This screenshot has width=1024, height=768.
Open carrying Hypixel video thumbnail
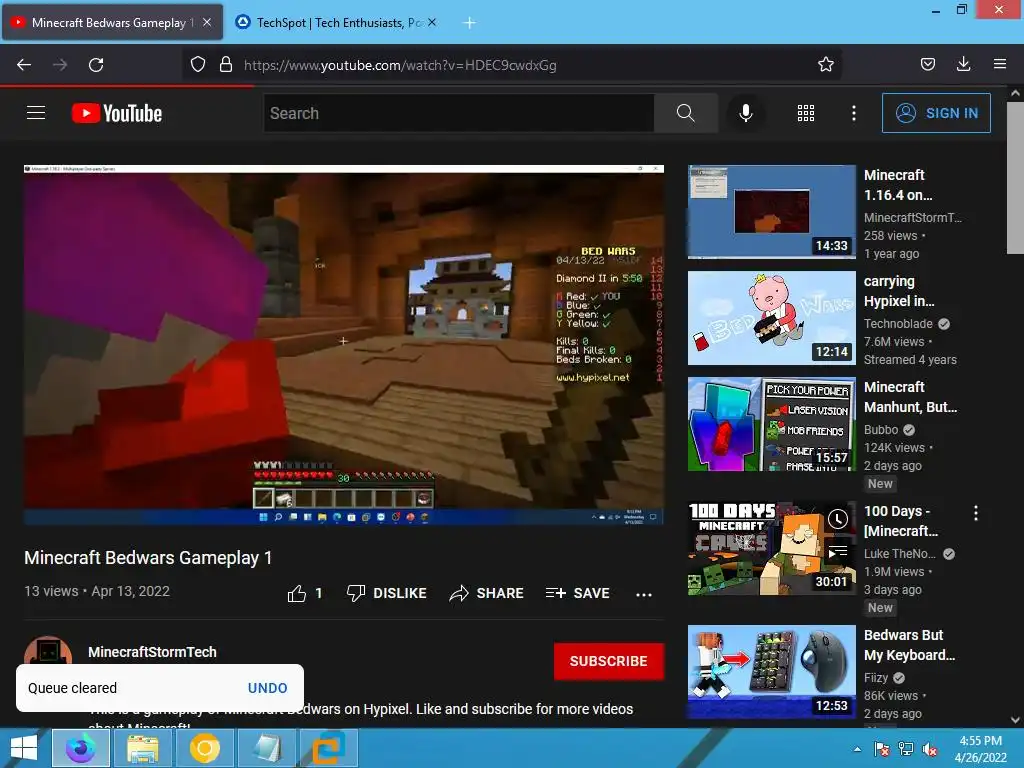pyautogui.click(x=771, y=318)
